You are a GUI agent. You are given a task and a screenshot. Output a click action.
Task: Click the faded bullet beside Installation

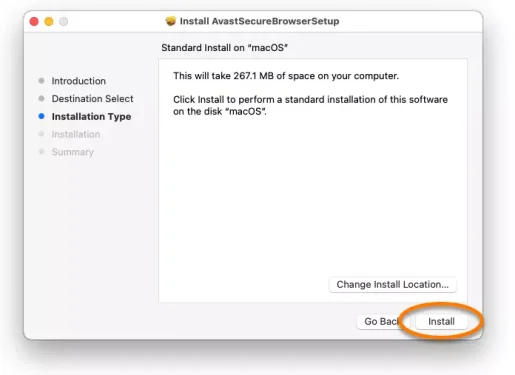click(41, 134)
